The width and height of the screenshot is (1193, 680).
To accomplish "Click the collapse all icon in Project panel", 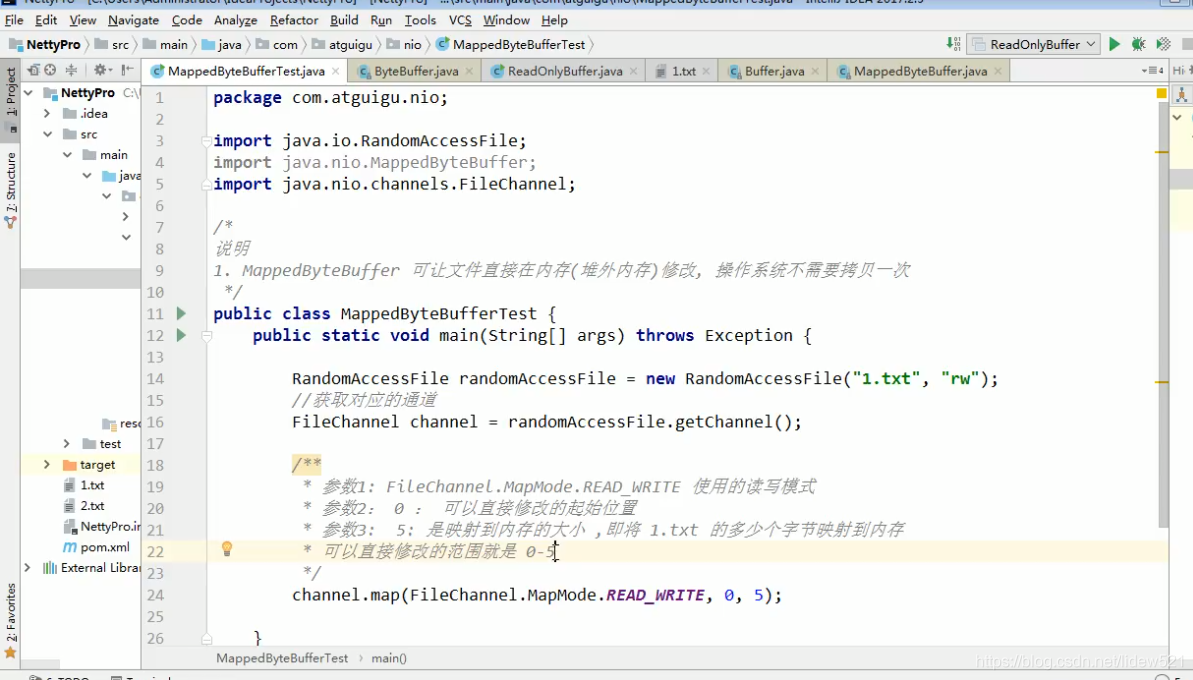I will coord(72,70).
